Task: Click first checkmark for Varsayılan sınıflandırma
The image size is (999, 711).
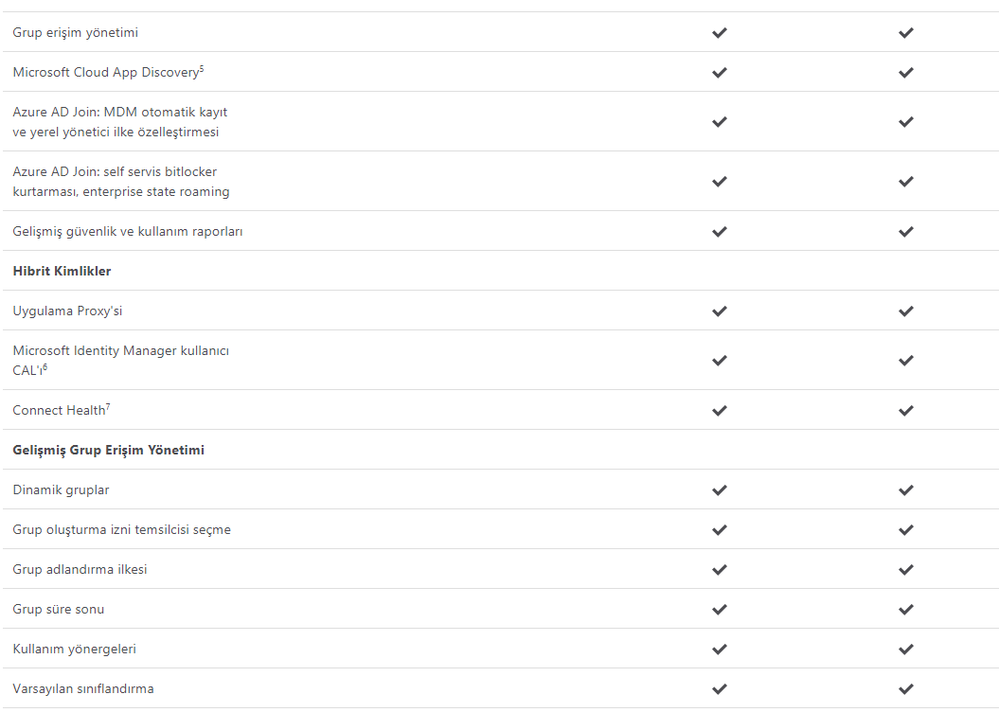Action: (719, 689)
